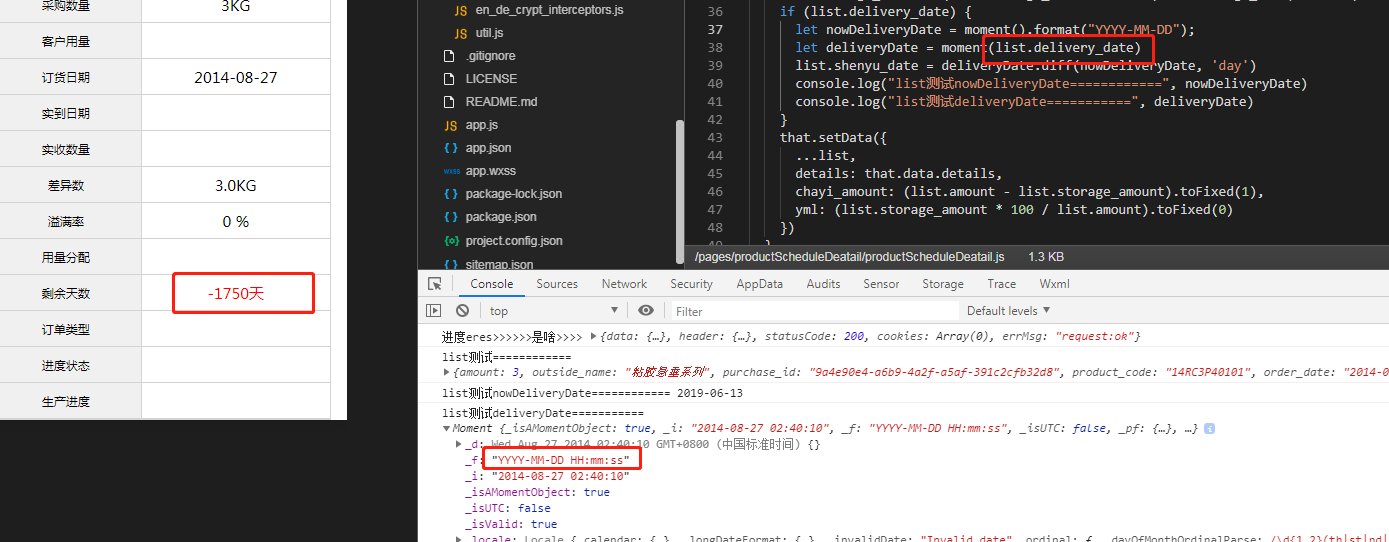Click braces icon next to app.json

click(450, 148)
